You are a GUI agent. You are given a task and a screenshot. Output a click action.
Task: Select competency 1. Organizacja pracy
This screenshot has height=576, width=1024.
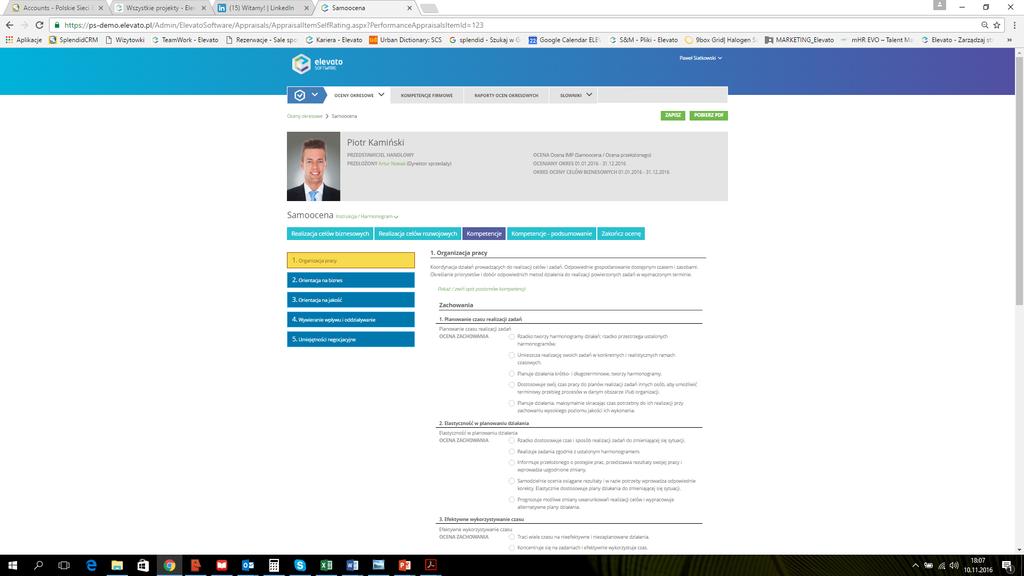pyautogui.click(x=351, y=260)
